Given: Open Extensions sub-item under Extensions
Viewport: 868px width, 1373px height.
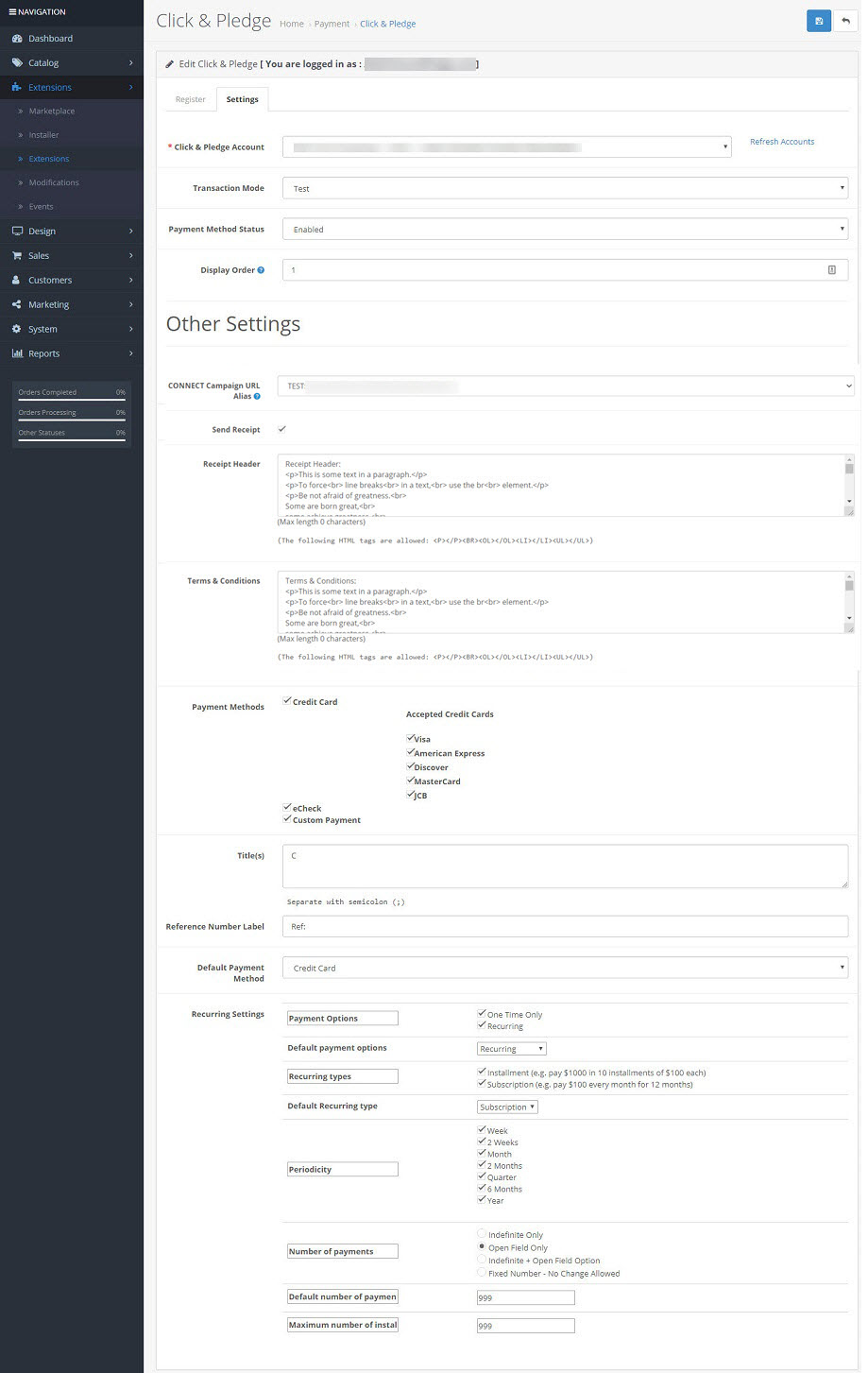Looking at the screenshot, I should pos(49,159).
